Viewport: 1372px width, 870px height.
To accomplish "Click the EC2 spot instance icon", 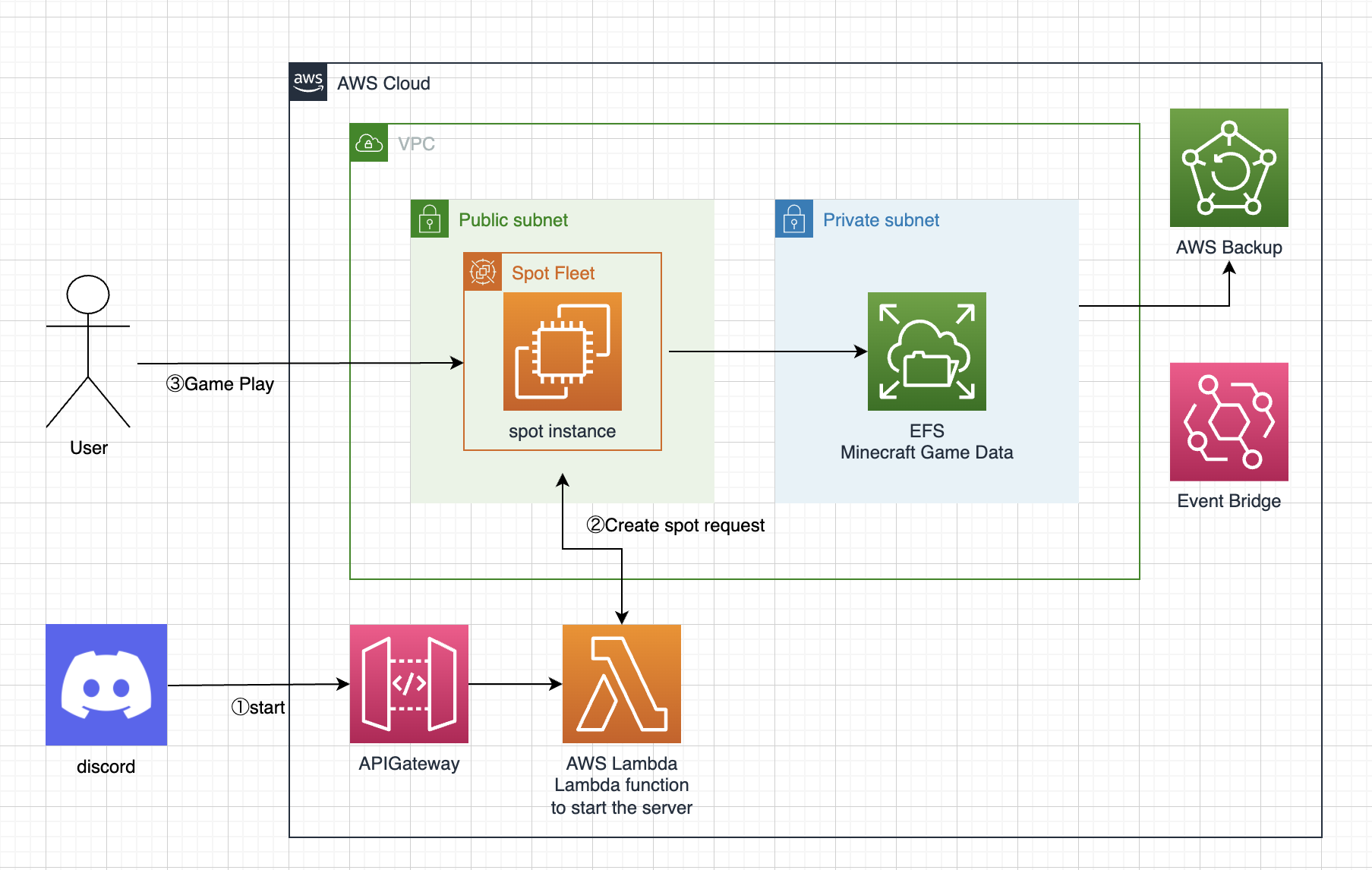I will click(562, 351).
